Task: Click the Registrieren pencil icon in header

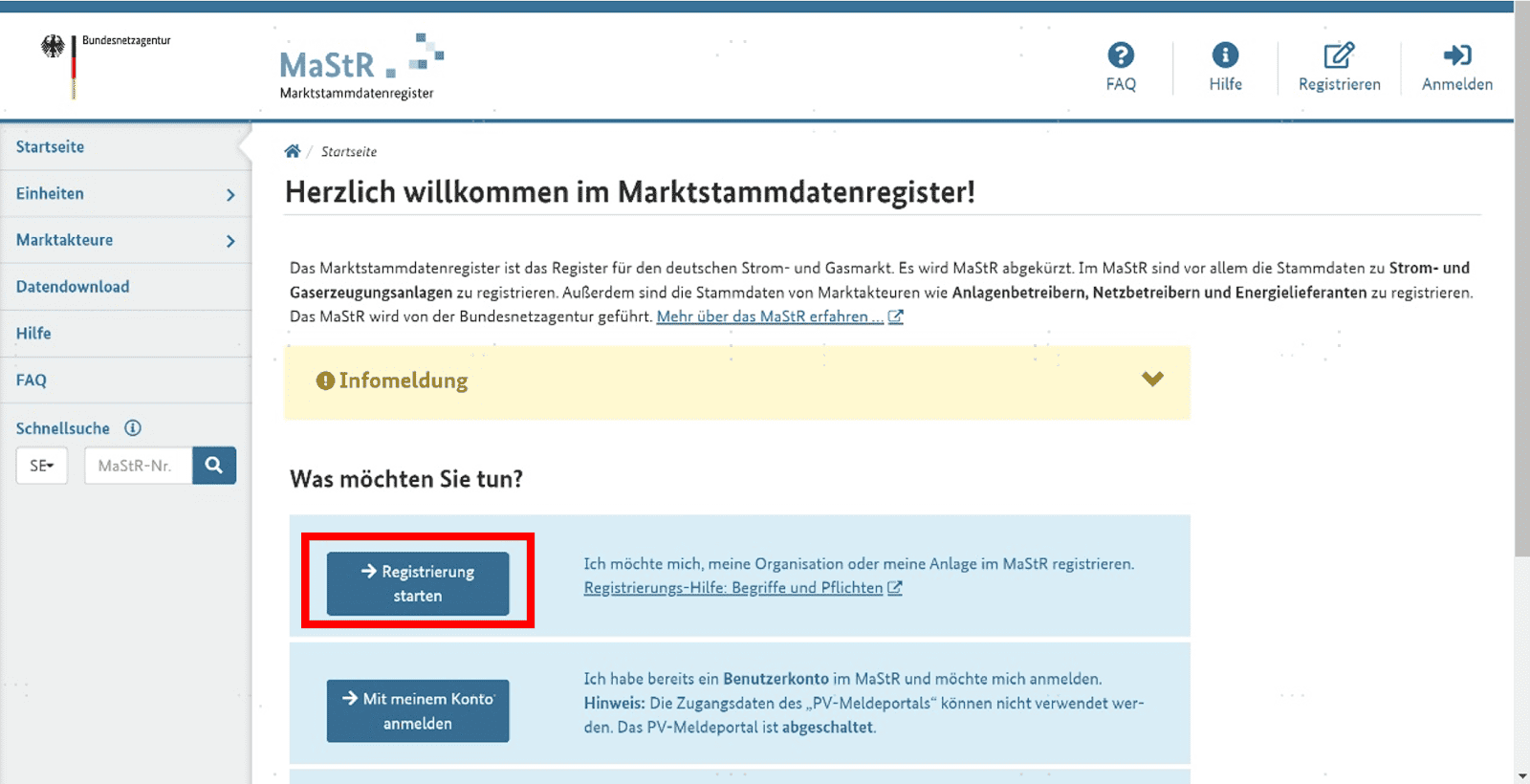Action: coord(1339,55)
